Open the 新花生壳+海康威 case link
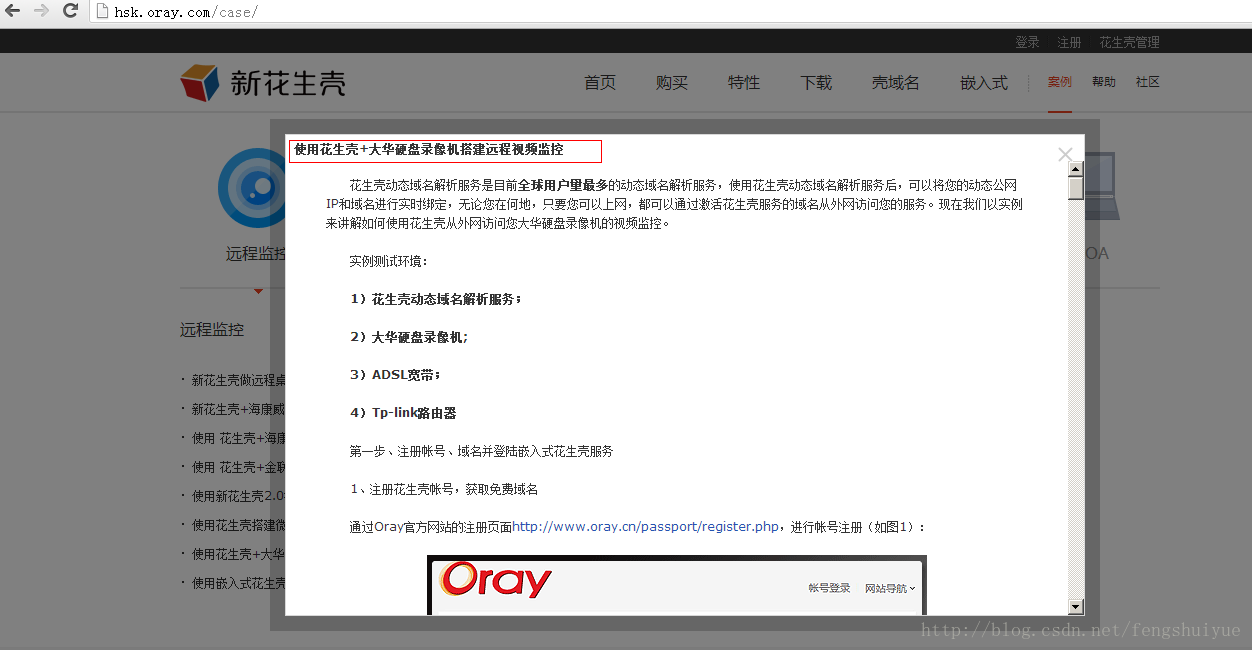Image resolution: width=1252 pixels, height=650 pixels. (239, 409)
